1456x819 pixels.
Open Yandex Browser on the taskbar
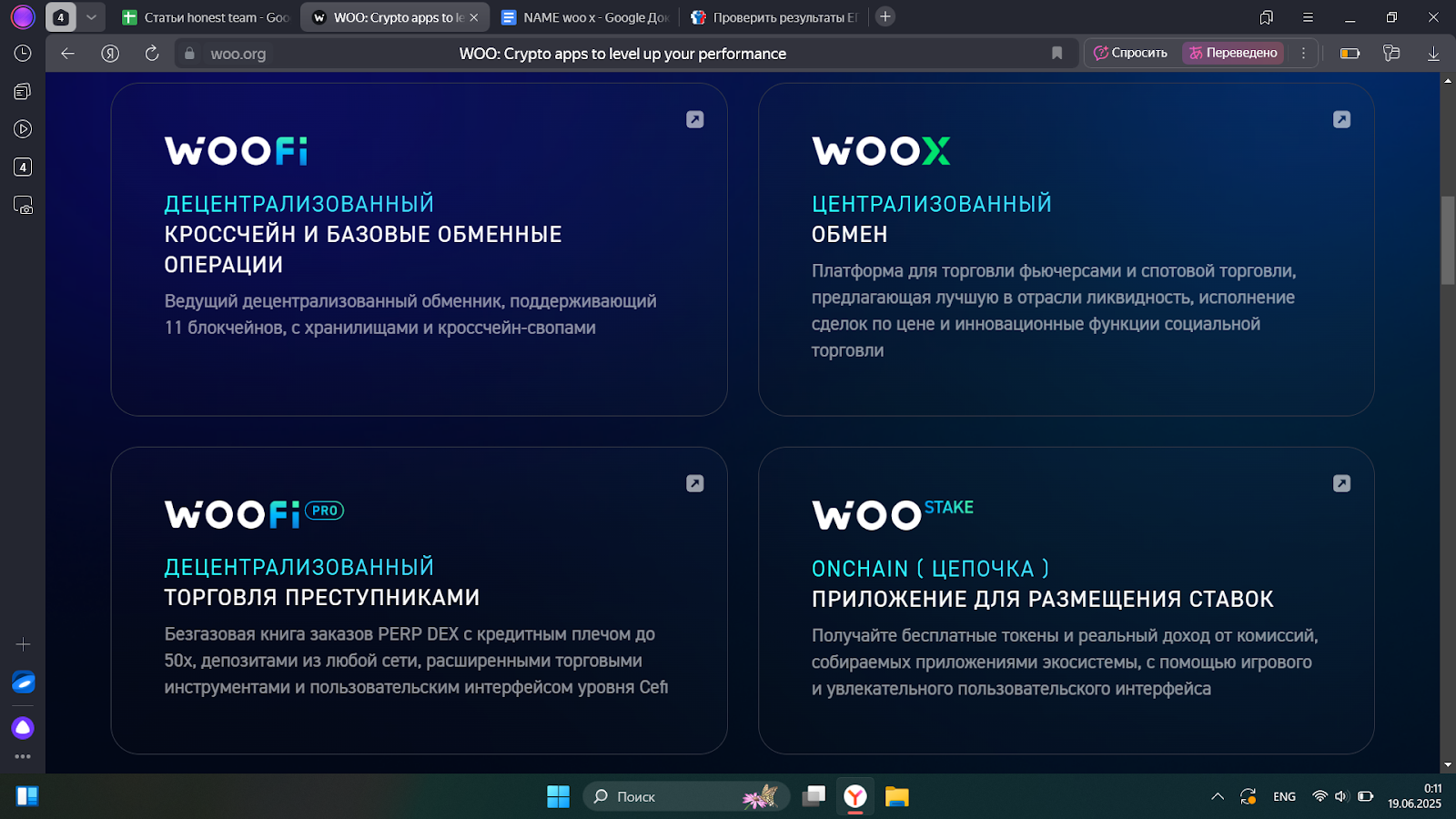(855, 796)
